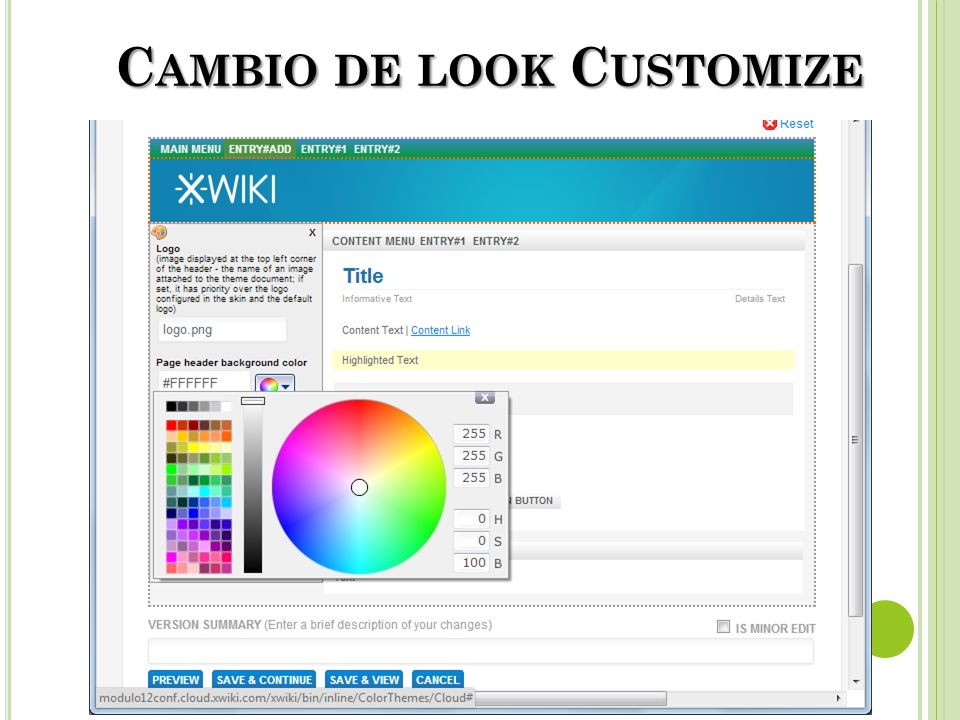Click the color palette icon atop the Logo panel

159,232
